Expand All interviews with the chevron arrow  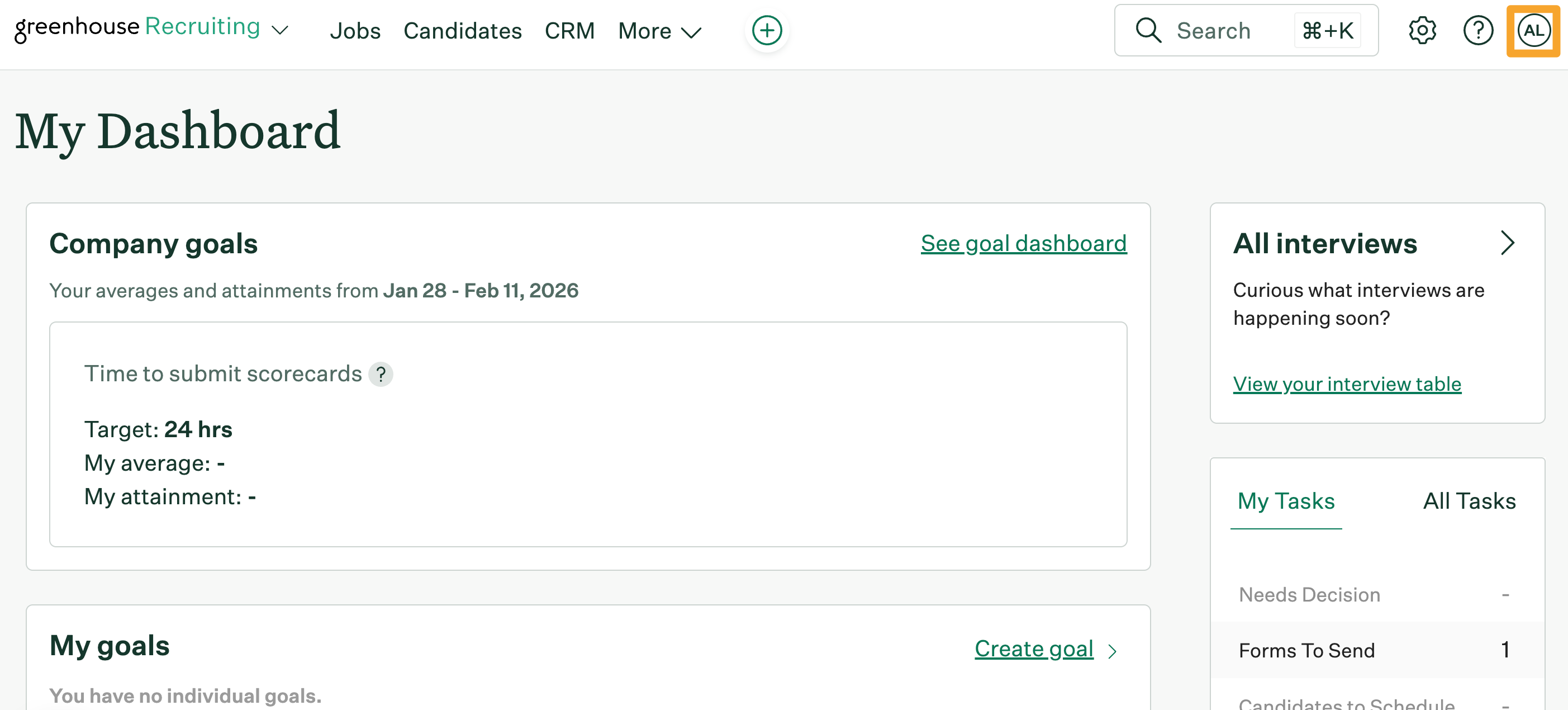pos(1507,243)
